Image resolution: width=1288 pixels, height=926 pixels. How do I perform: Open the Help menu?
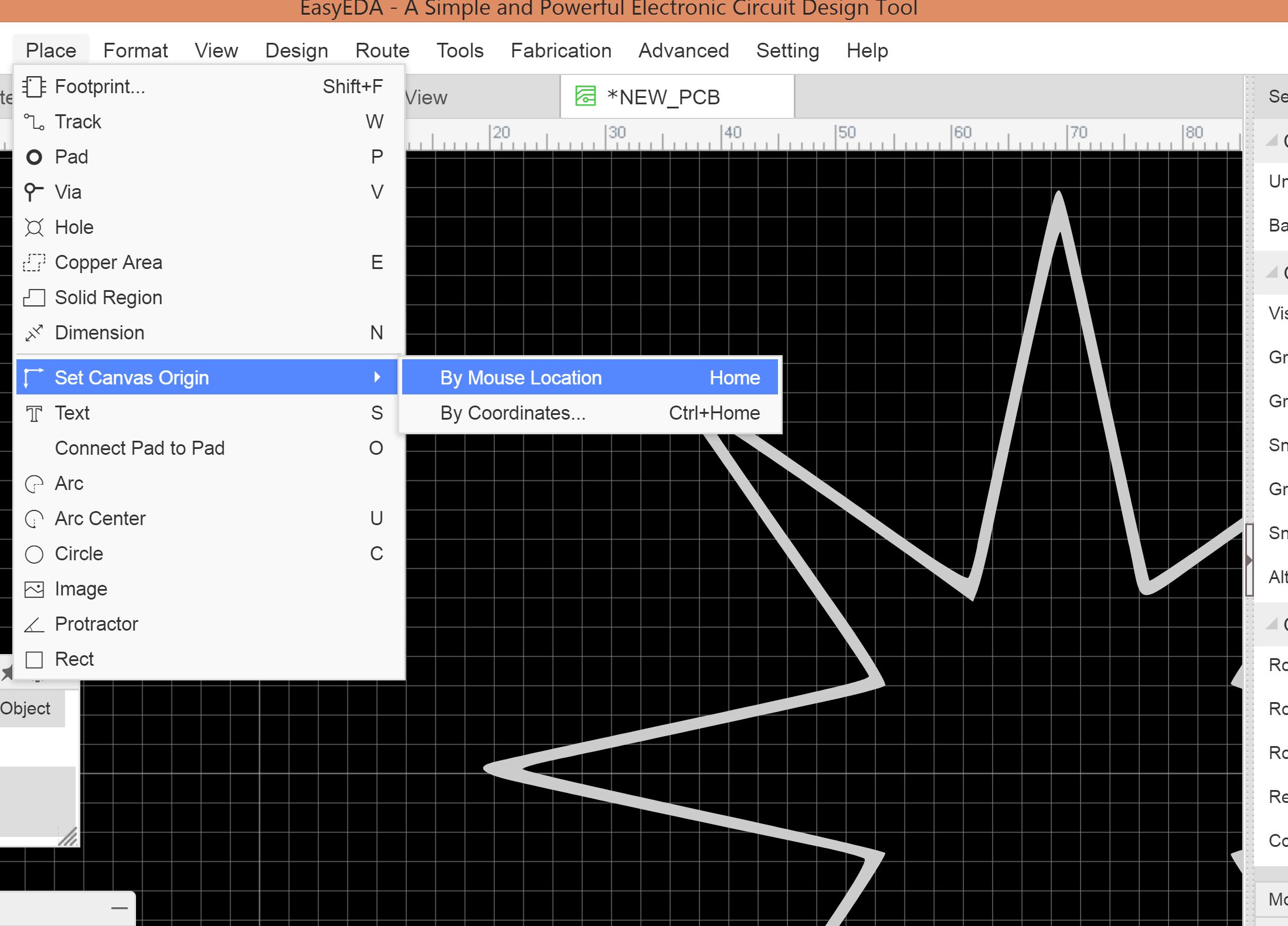coord(867,50)
